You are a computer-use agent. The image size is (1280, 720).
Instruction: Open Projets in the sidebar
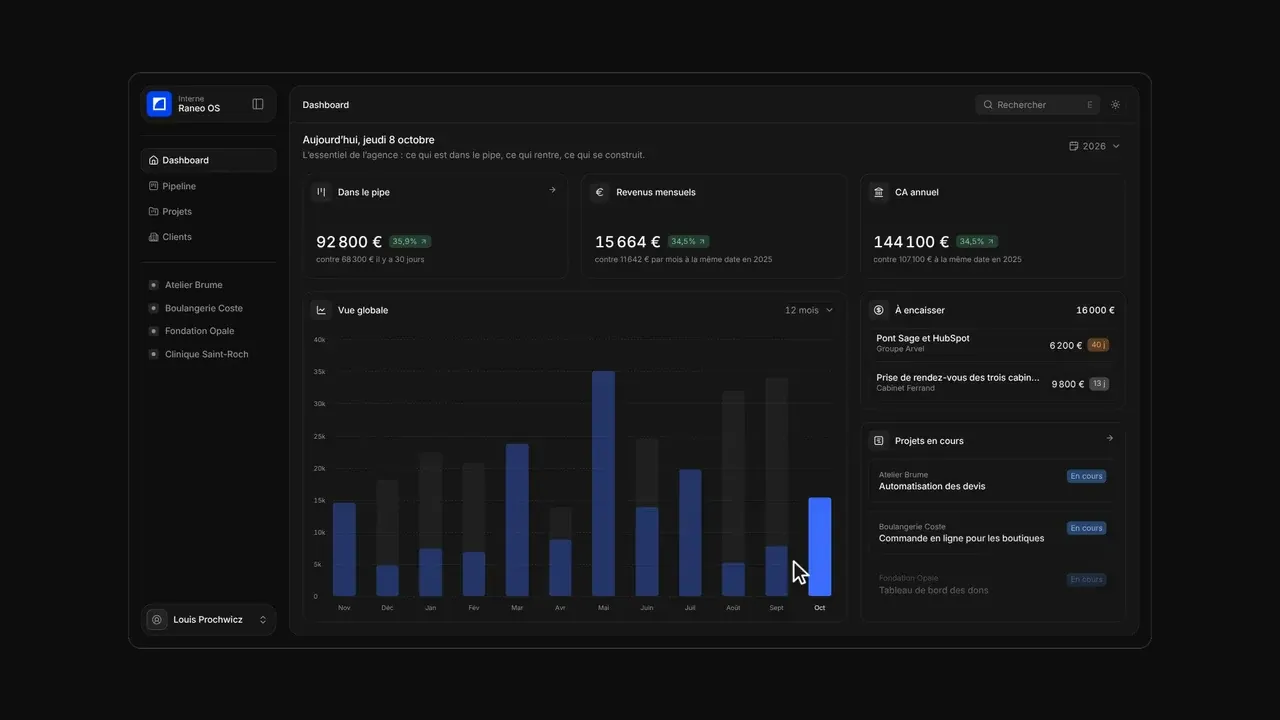tap(208, 212)
